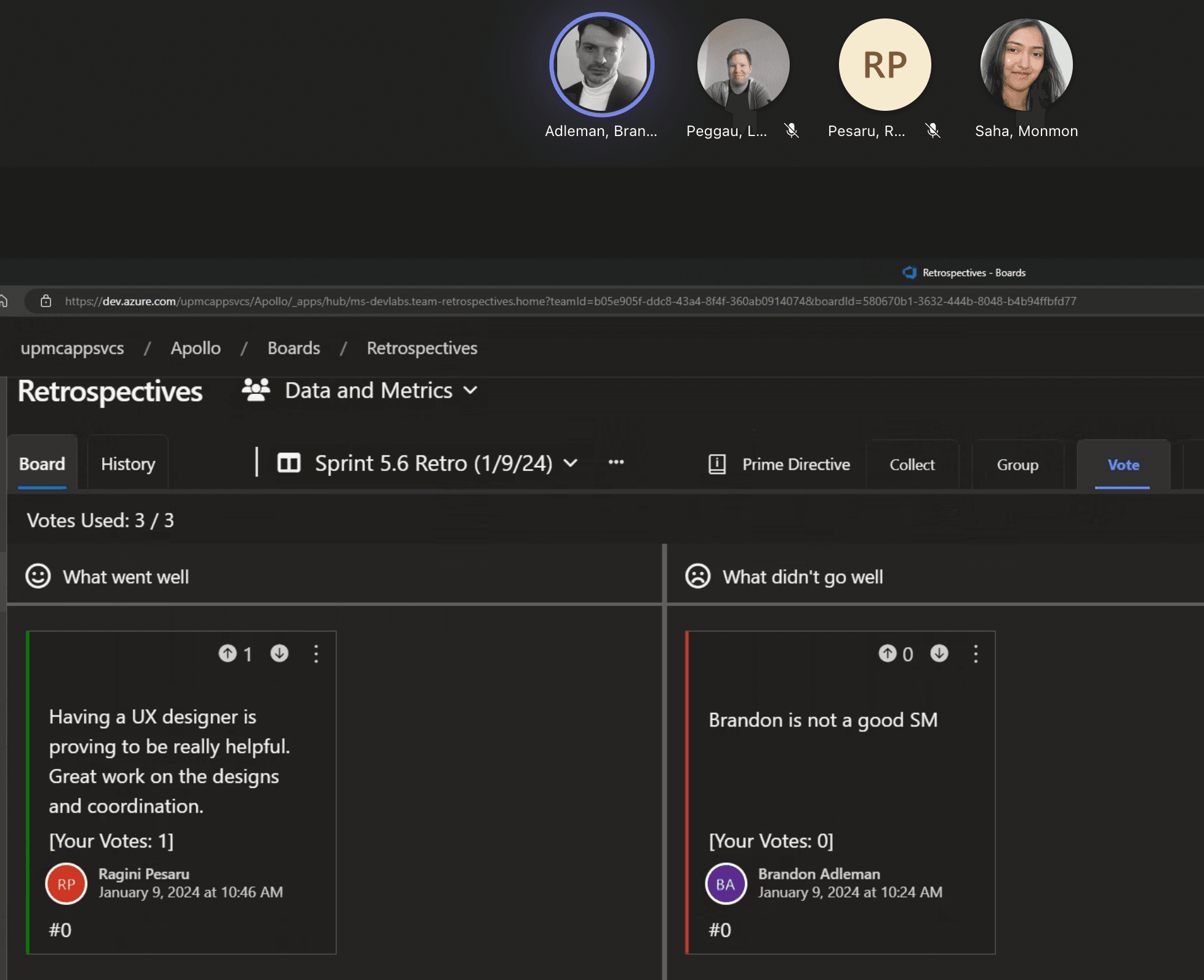Upvote the UX designer feedback card
This screenshot has width=1204, height=980.
click(x=228, y=653)
